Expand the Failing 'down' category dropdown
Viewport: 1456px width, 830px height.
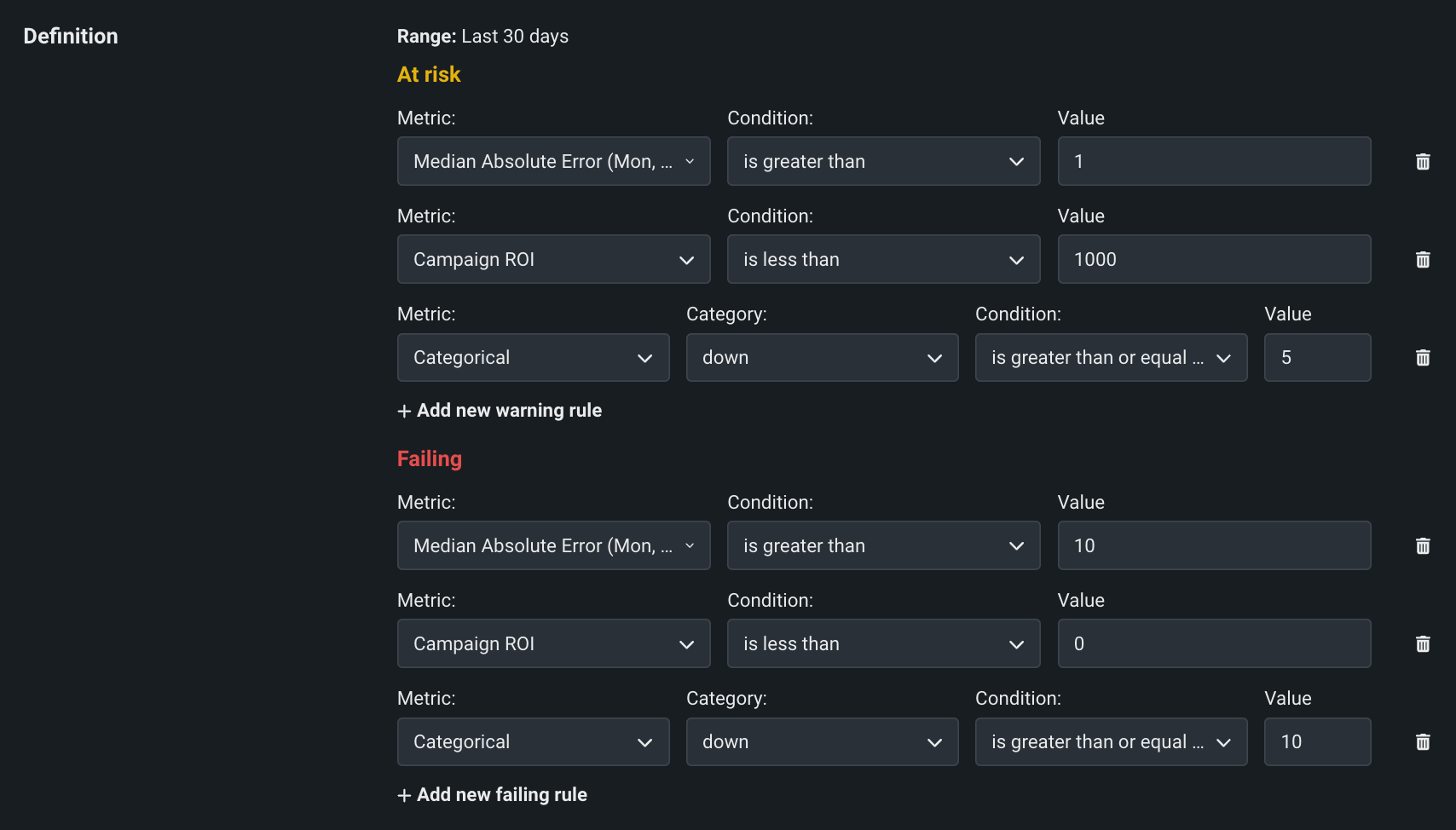822,742
